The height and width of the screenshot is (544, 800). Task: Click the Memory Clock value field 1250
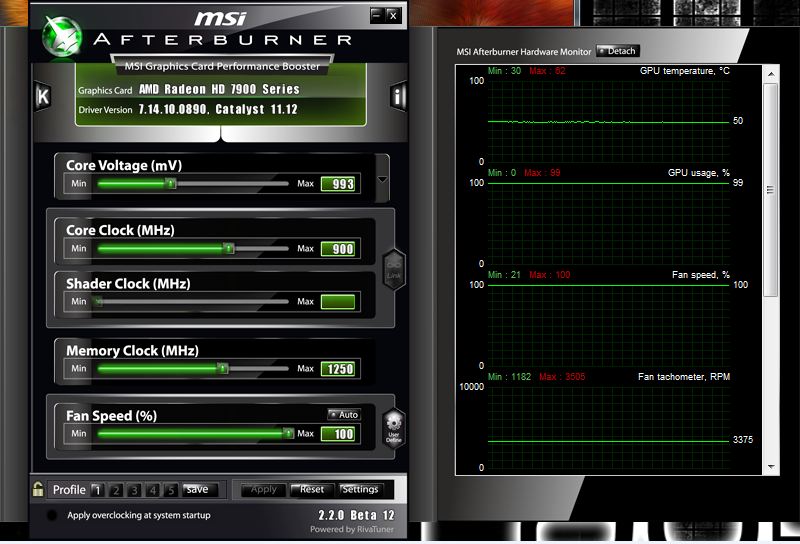pyautogui.click(x=338, y=369)
